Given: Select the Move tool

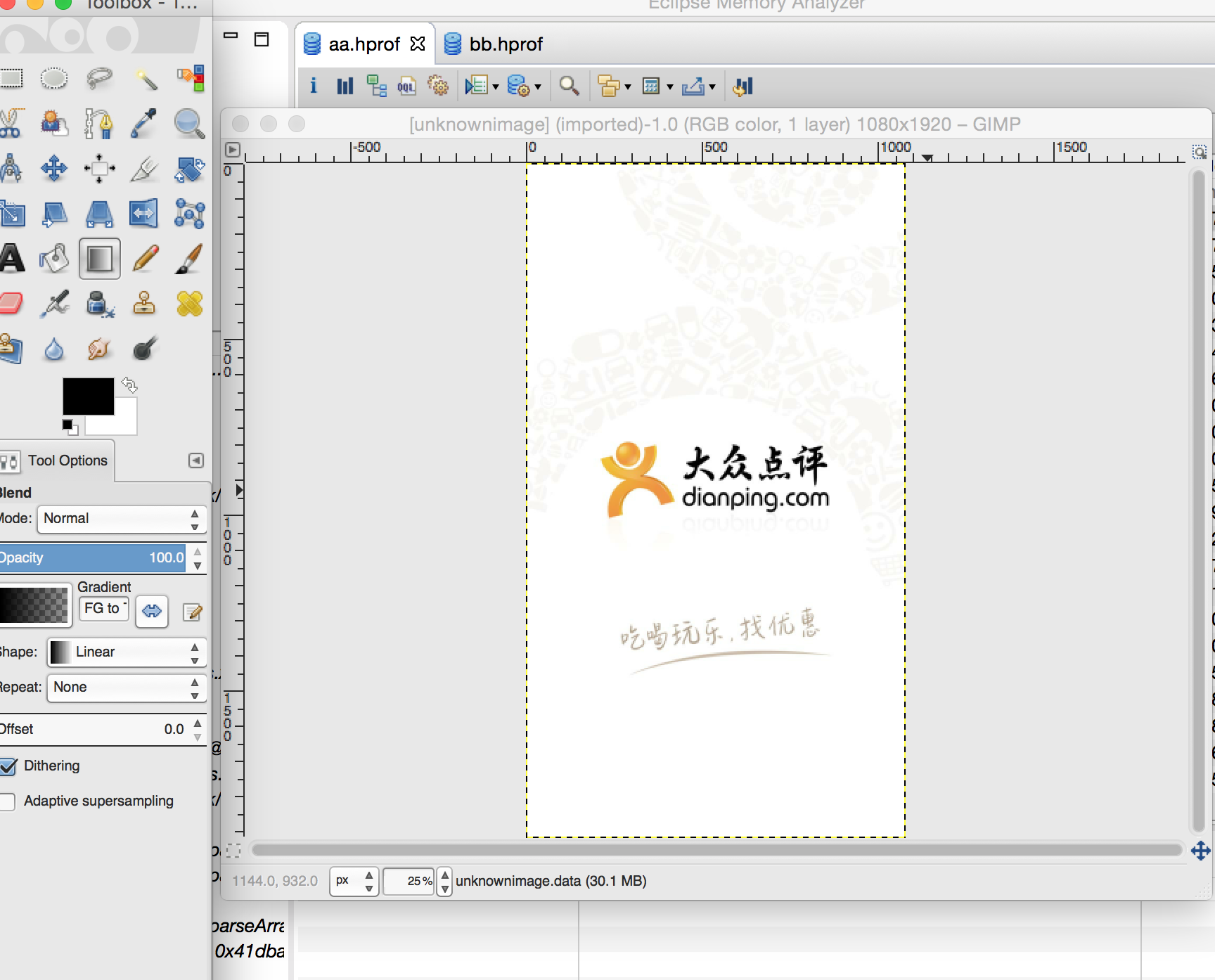Looking at the screenshot, I should [54, 168].
